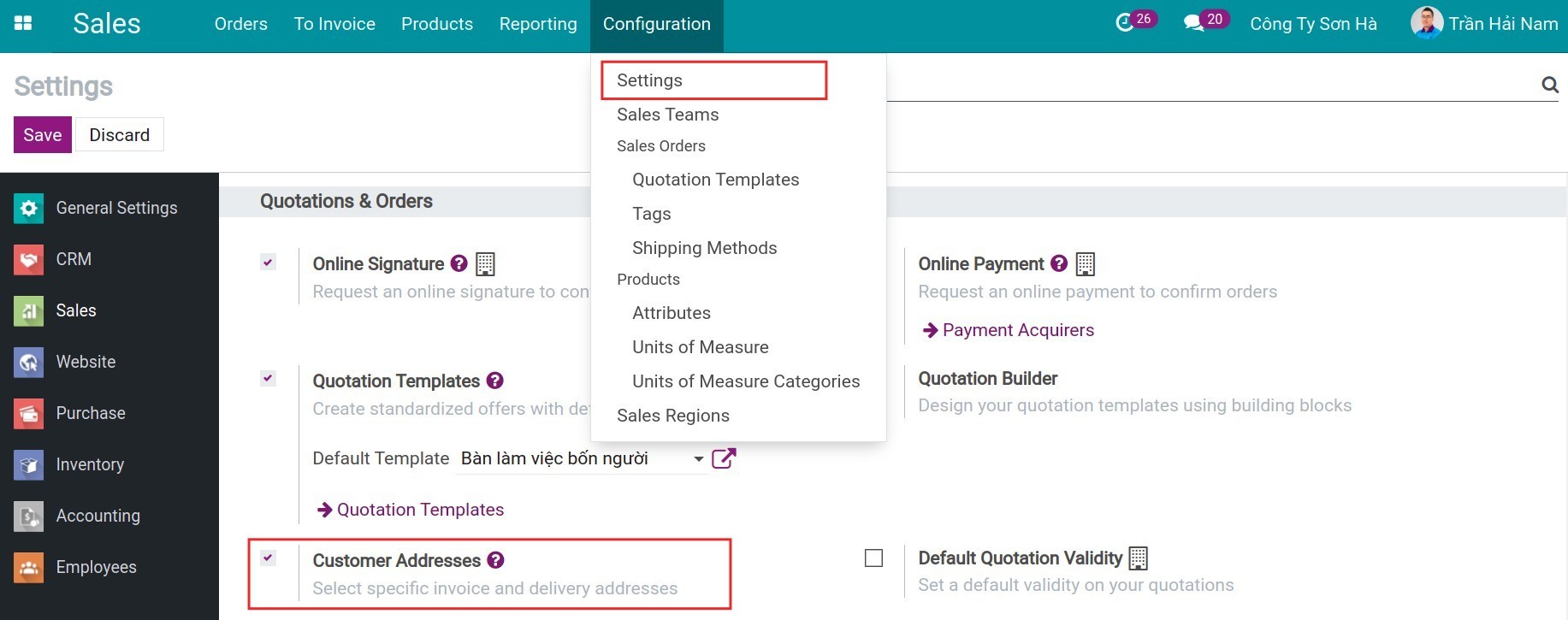The height and width of the screenshot is (620, 1568).
Task: Enable the Default Quotation Validity checkbox
Action: [x=873, y=558]
